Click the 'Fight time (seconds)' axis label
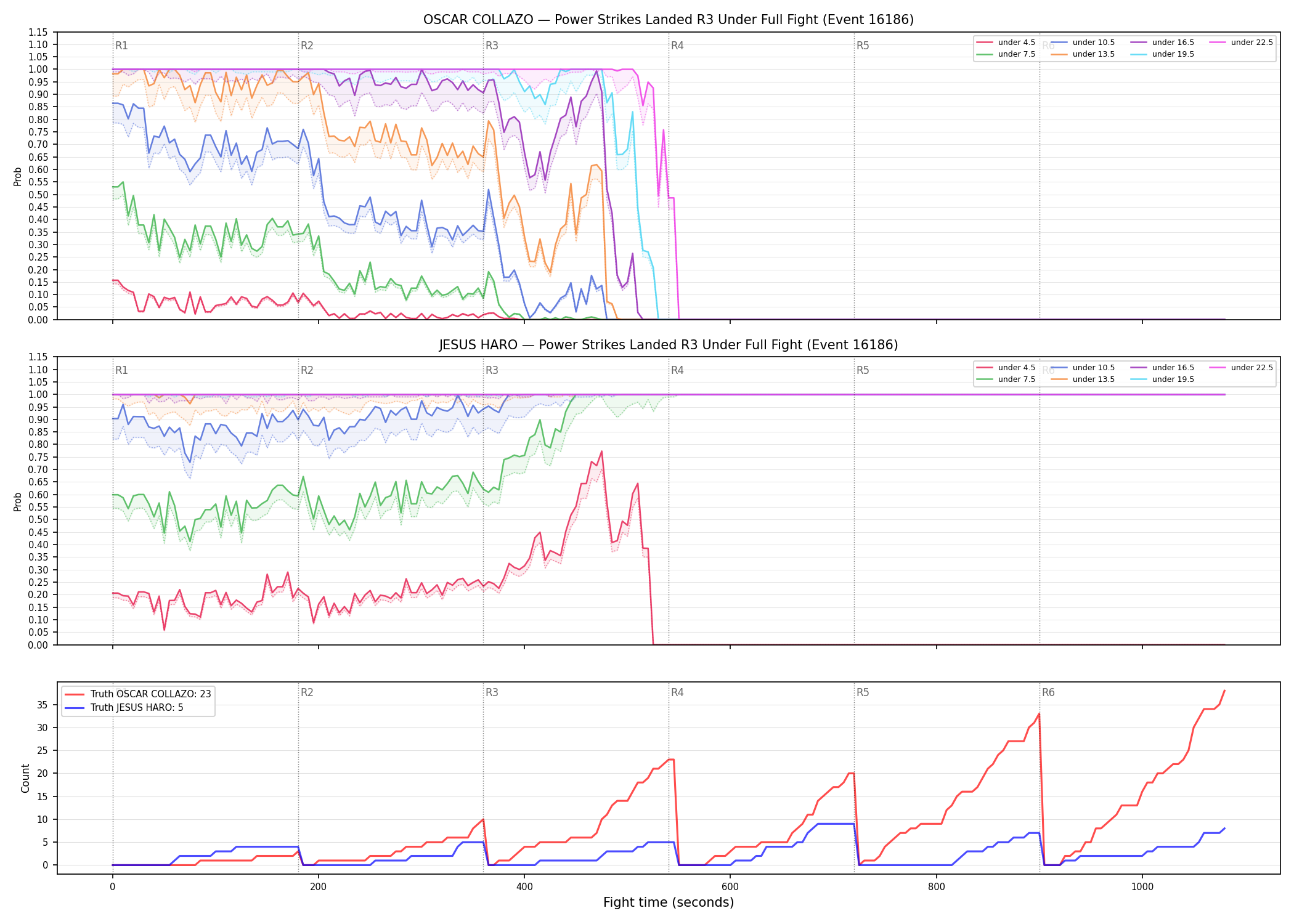Viewport: 1294px width, 924px height. 669,902
